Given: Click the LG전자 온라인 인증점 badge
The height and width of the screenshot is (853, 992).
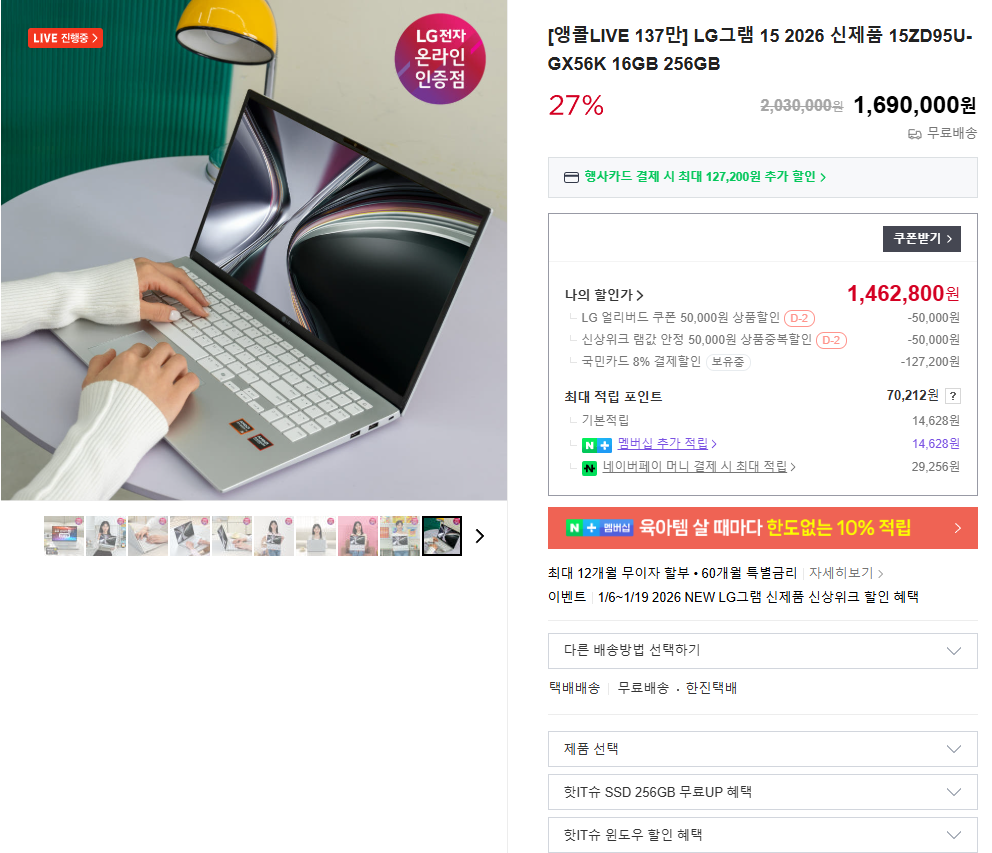Looking at the screenshot, I should [440, 58].
